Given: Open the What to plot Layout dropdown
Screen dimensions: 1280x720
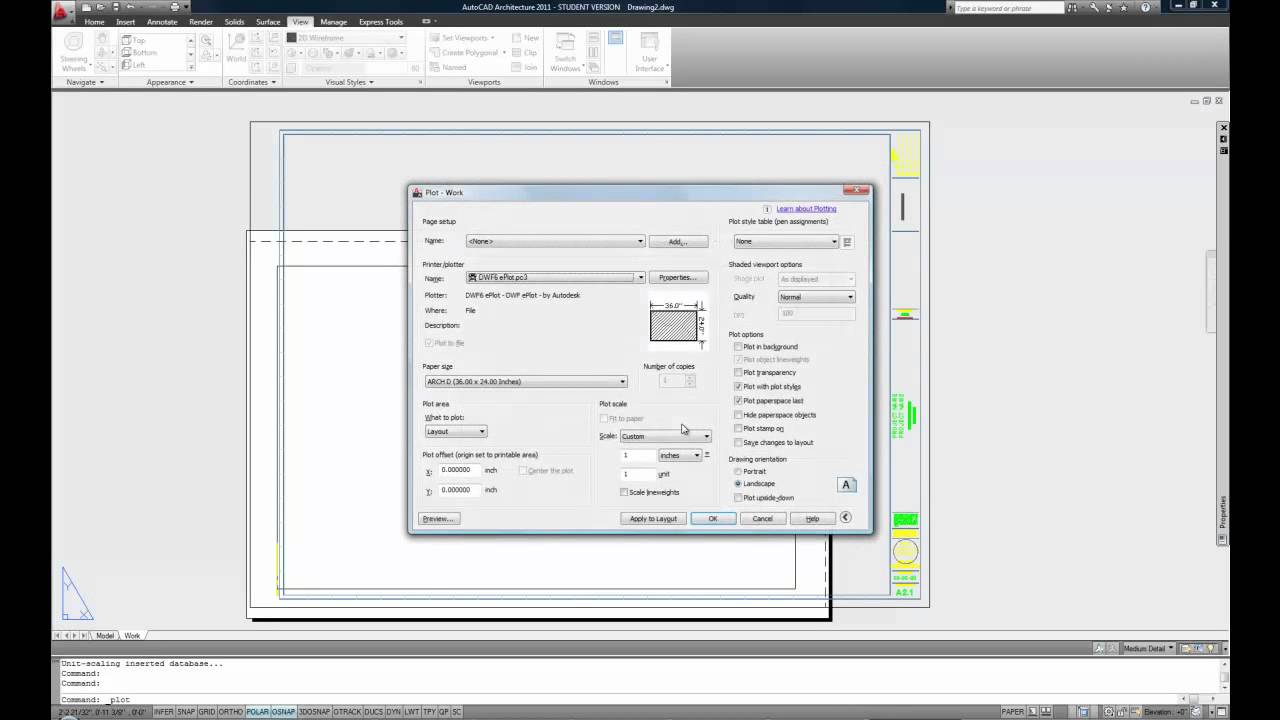Looking at the screenshot, I should (456, 432).
